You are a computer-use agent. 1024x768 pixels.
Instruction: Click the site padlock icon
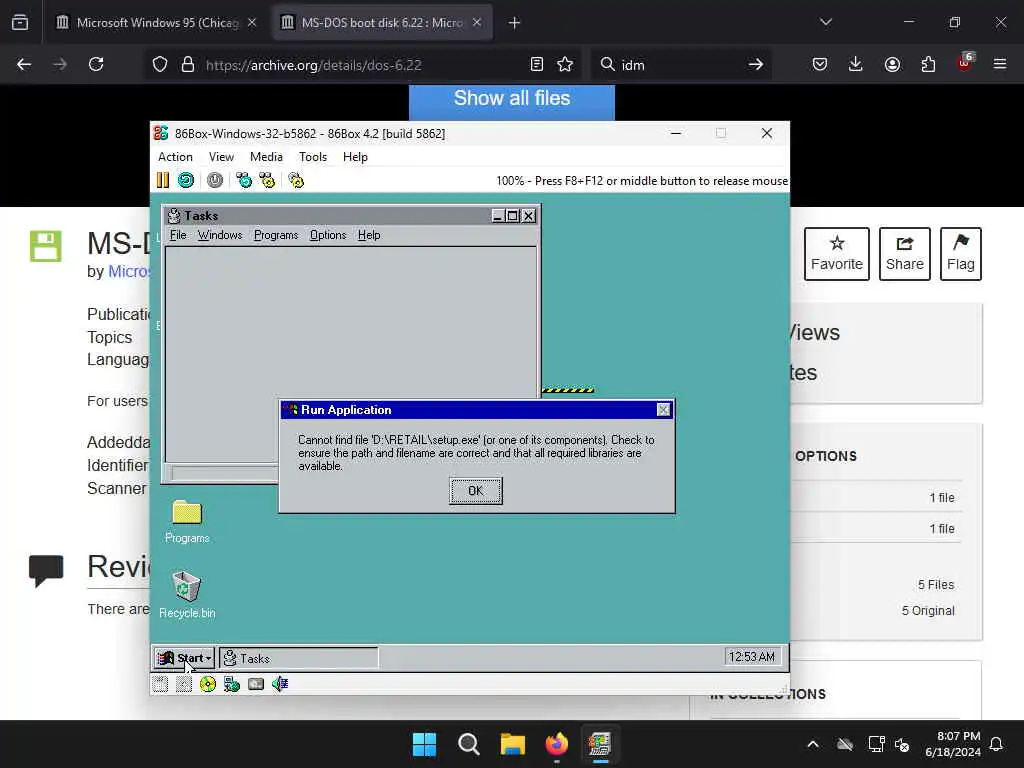(x=188, y=64)
